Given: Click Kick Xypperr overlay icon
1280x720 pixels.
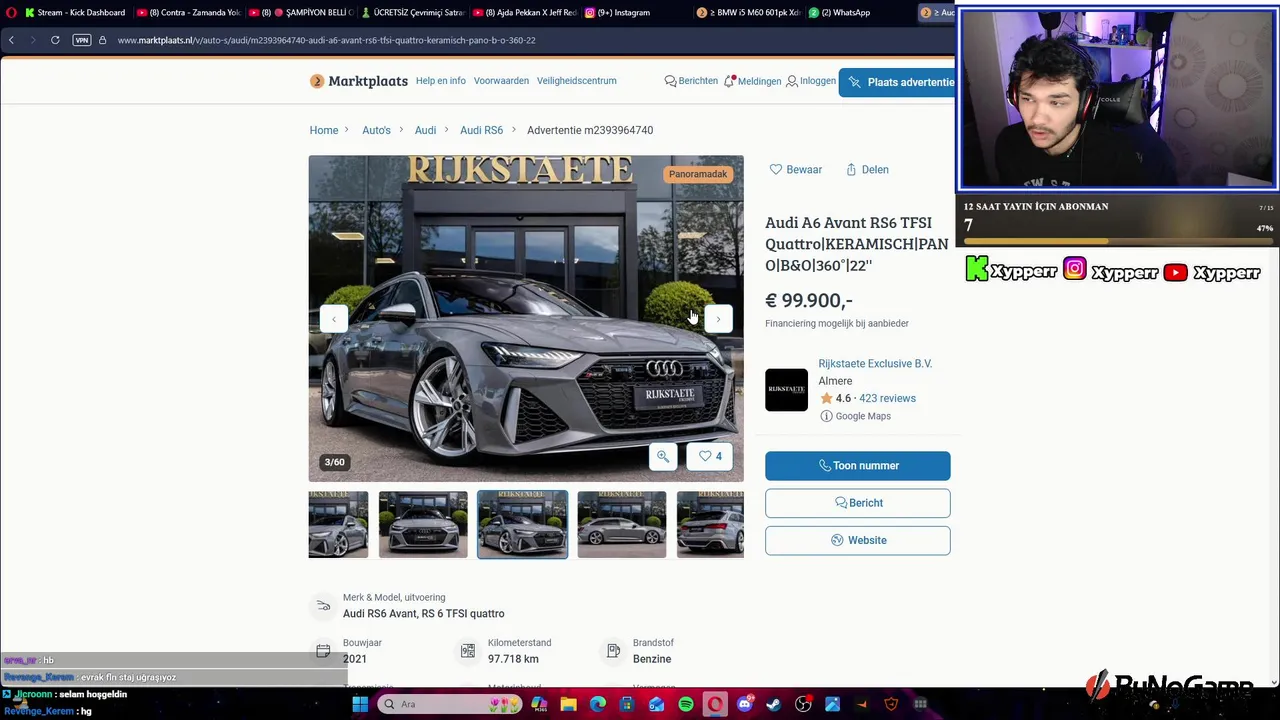Looking at the screenshot, I should 977,269.
